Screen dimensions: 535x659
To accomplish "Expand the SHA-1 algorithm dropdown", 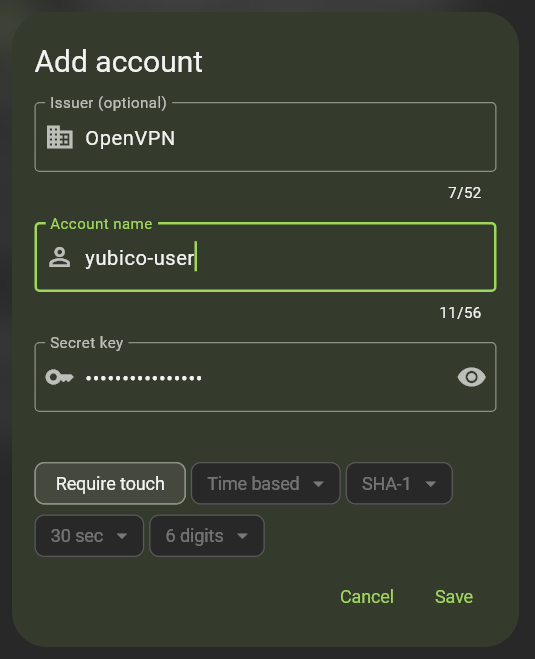I will (399, 483).
